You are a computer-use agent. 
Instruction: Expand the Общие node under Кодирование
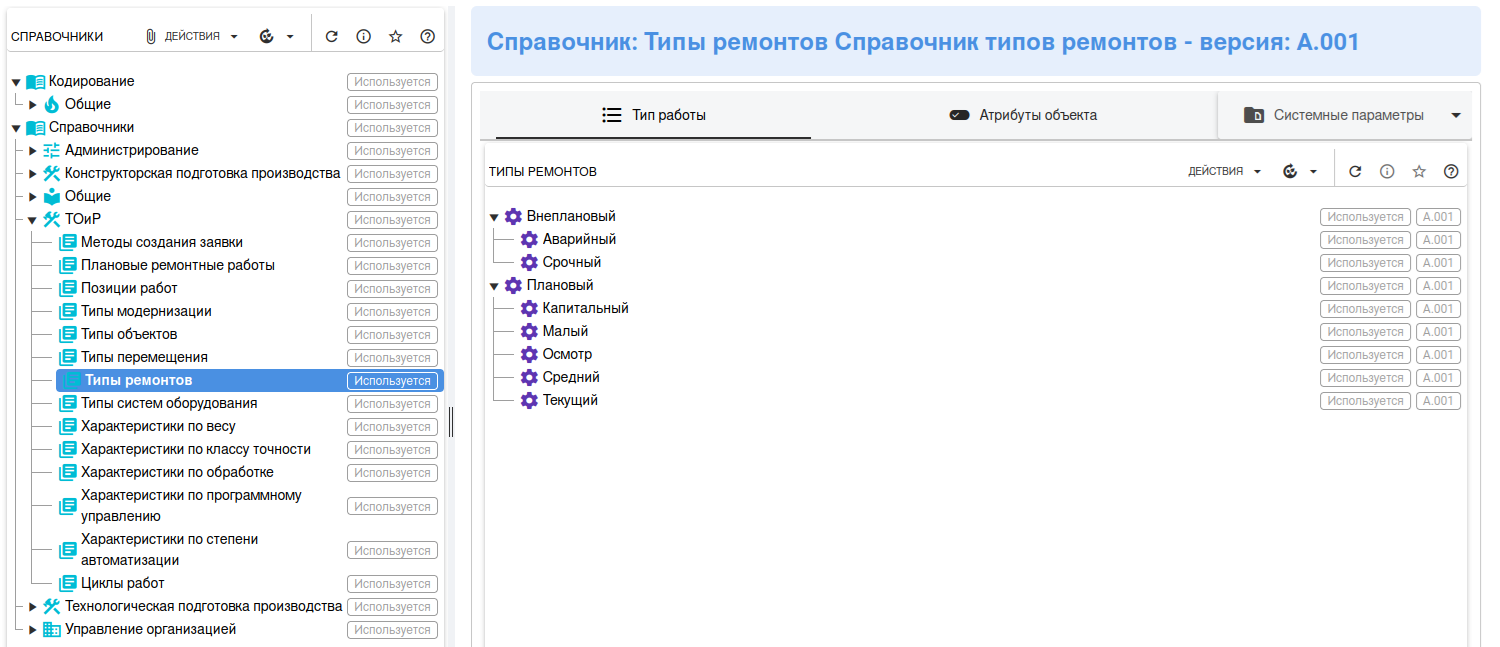32,105
